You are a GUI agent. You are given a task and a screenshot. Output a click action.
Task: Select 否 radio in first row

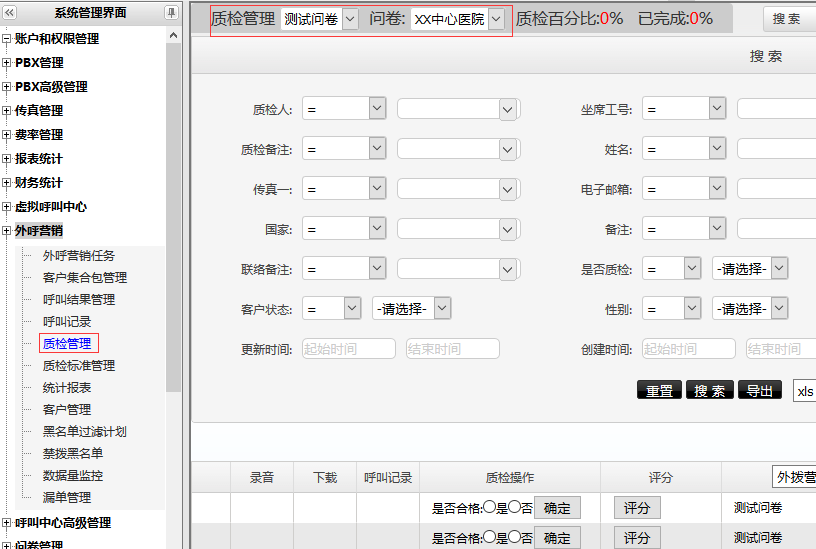point(514,507)
